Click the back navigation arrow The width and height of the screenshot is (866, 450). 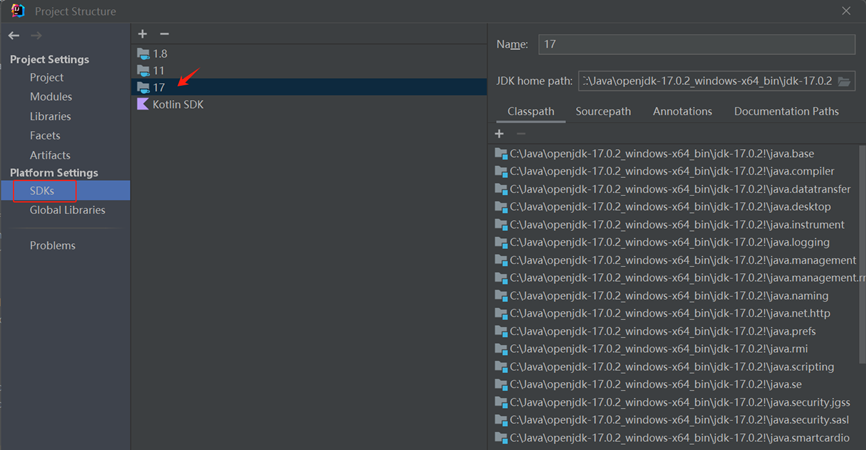point(14,36)
